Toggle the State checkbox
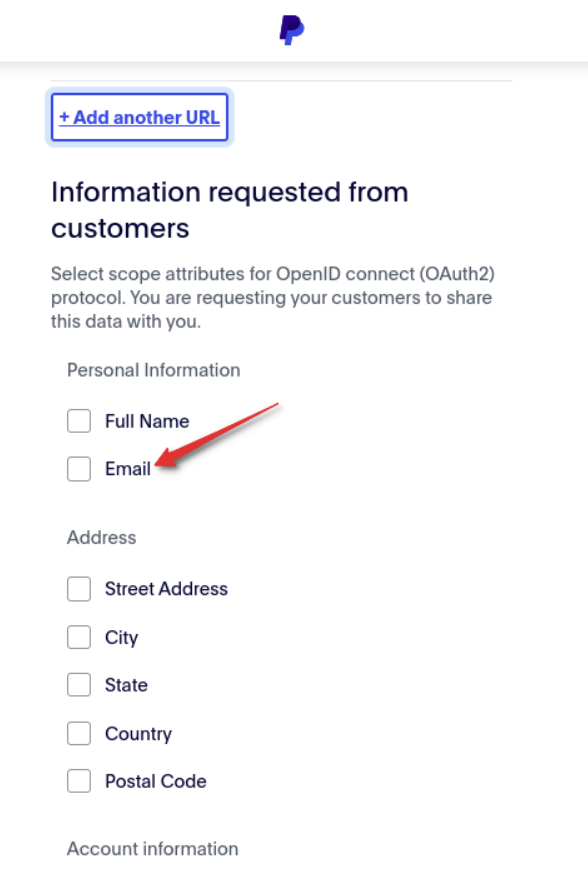This screenshot has width=588, height=871. click(79, 685)
